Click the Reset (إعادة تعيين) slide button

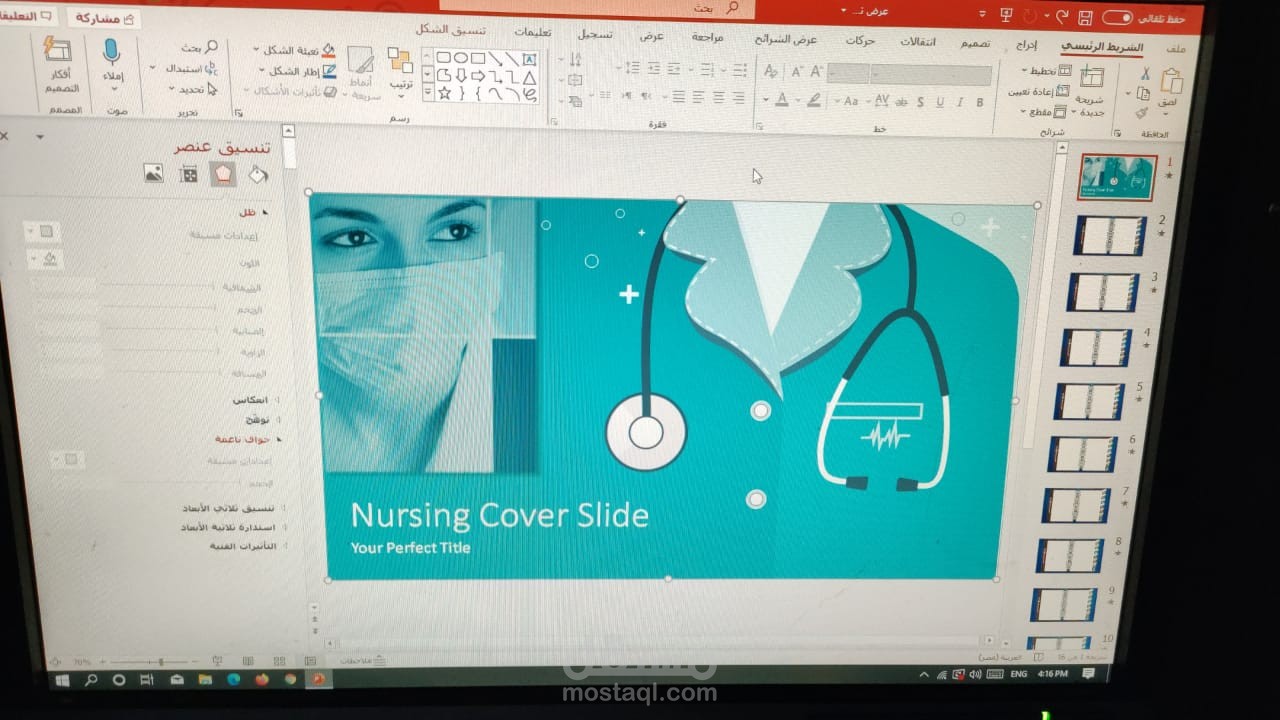pos(1040,91)
